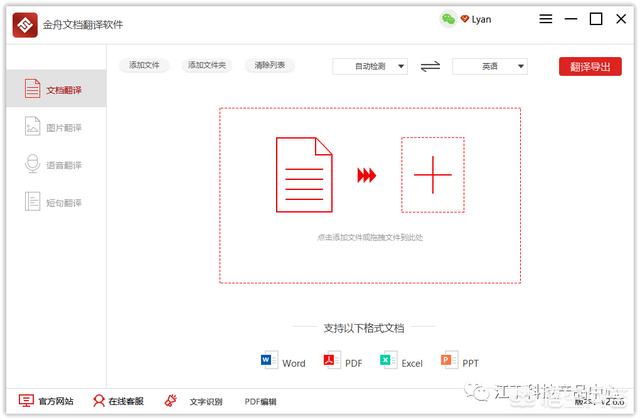Click the image icon beside 图片翻译
This screenshot has height=420, width=640.
pos(32,126)
